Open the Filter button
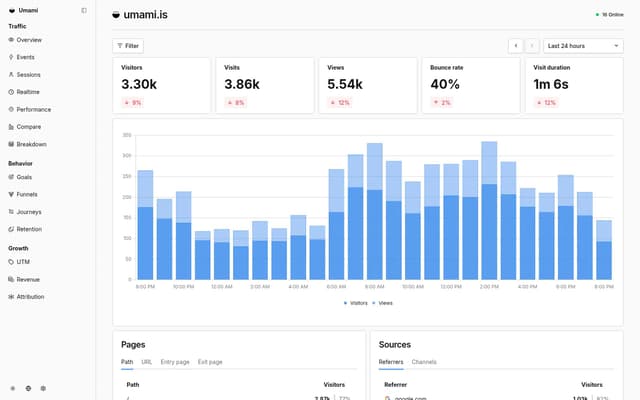Image resolution: width=640 pixels, height=400 pixels. [128, 46]
